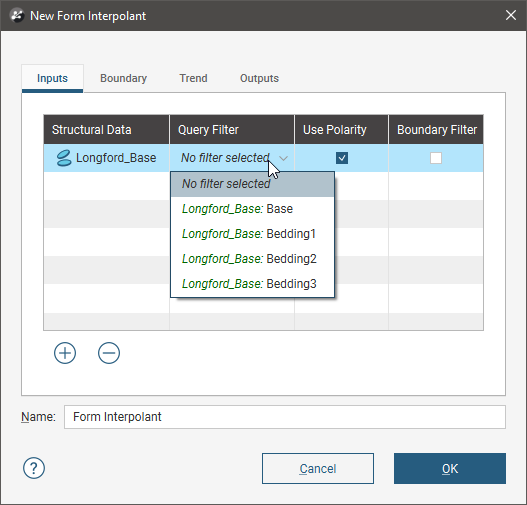
Task: Click the add structural data plus icon
Action: 65,353
